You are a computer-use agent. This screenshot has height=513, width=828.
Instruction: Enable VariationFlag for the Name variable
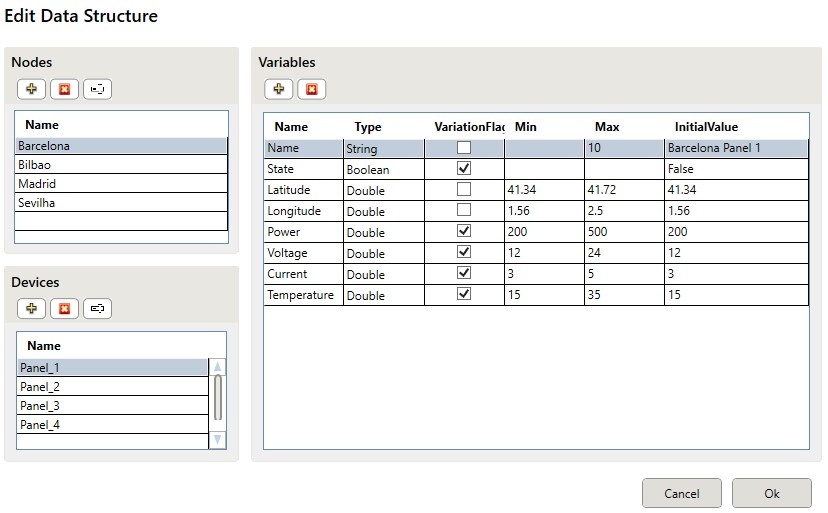[463, 148]
